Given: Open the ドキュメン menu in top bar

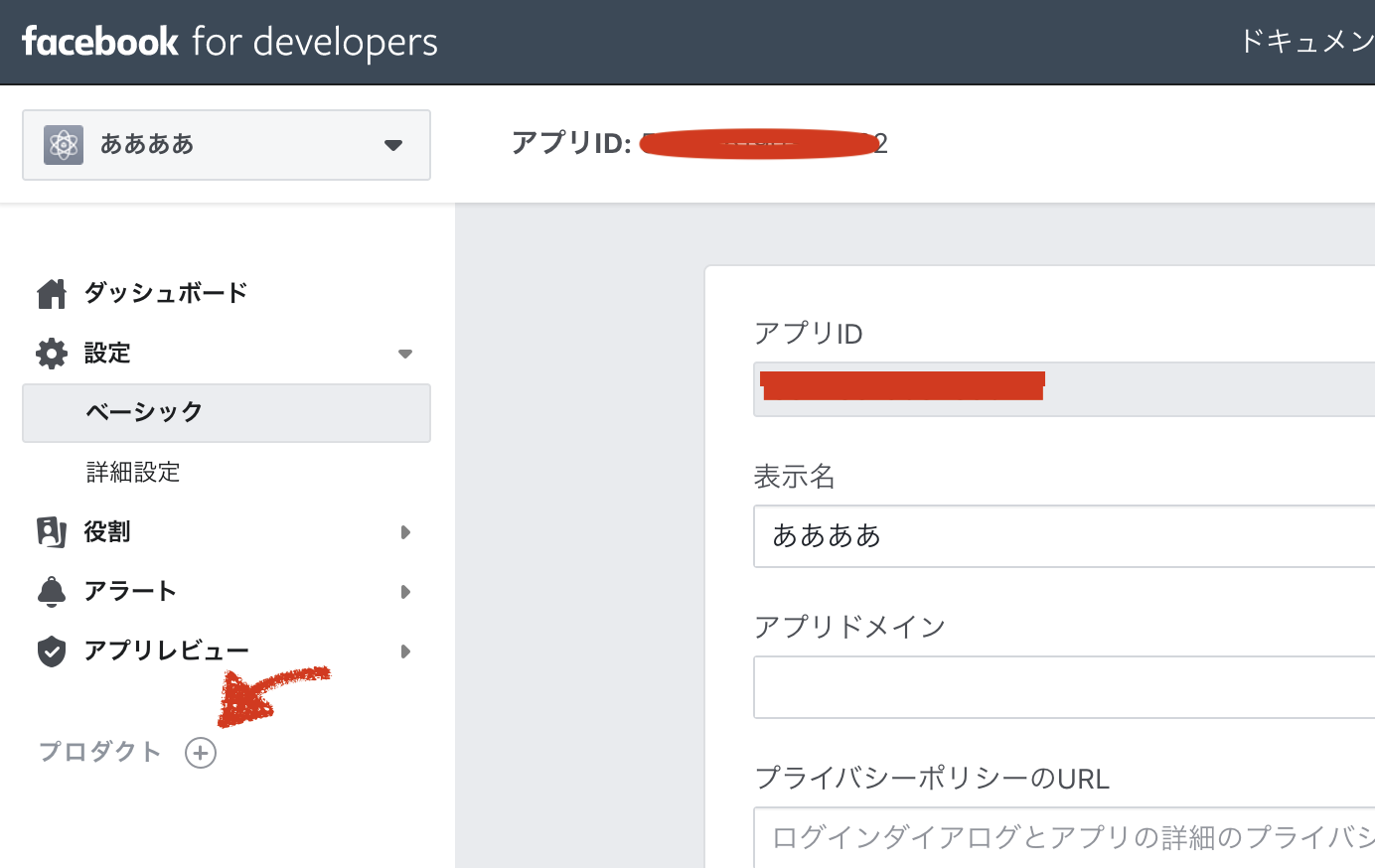Looking at the screenshot, I should [x=1303, y=42].
